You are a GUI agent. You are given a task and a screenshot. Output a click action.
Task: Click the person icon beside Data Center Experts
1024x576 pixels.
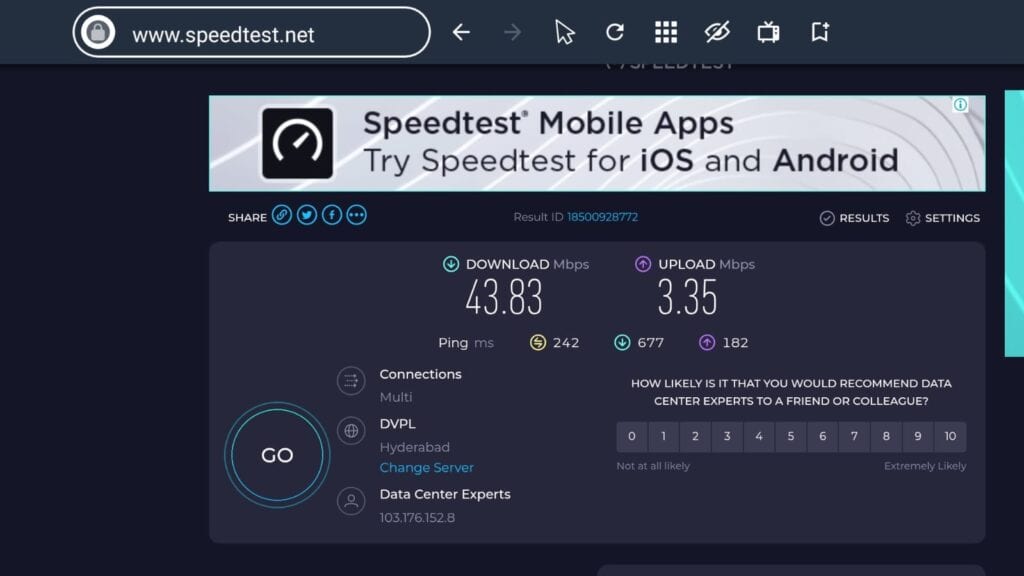(351, 501)
